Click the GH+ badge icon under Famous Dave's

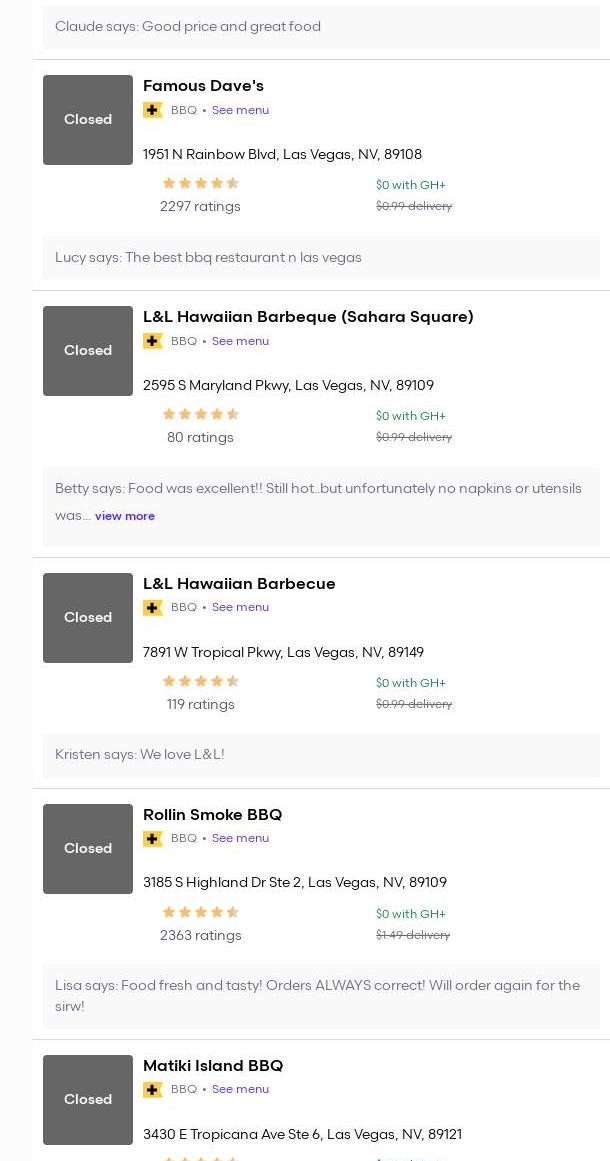(x=153, y=110)
